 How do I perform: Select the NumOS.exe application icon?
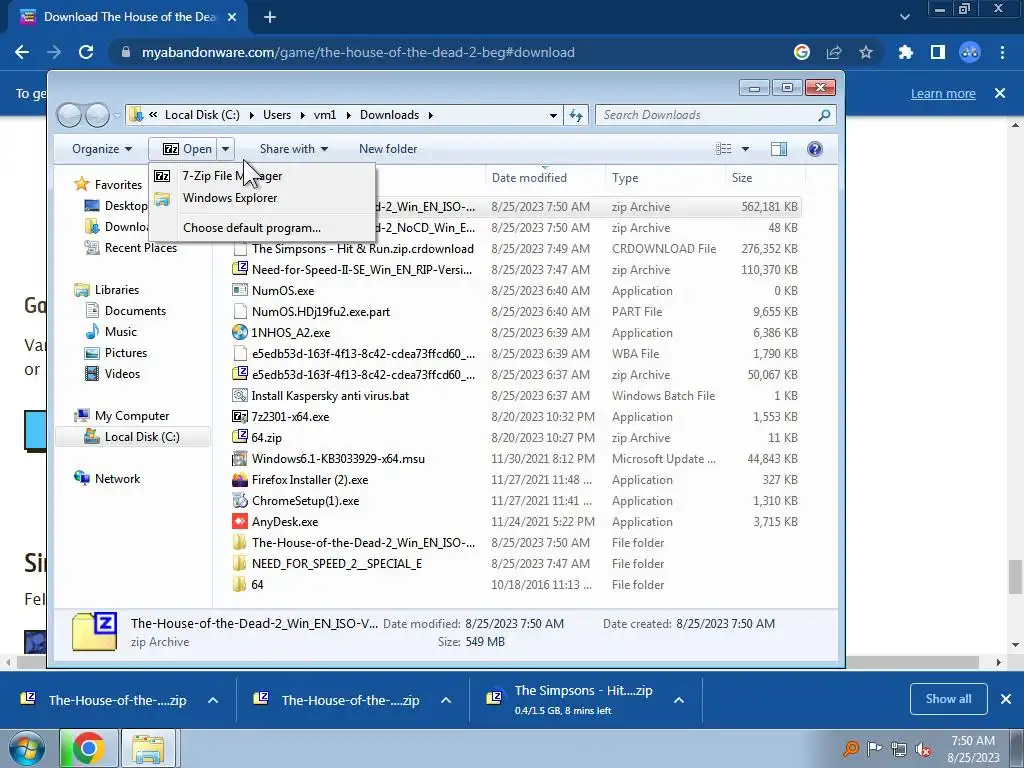click(x=240, y=291)
